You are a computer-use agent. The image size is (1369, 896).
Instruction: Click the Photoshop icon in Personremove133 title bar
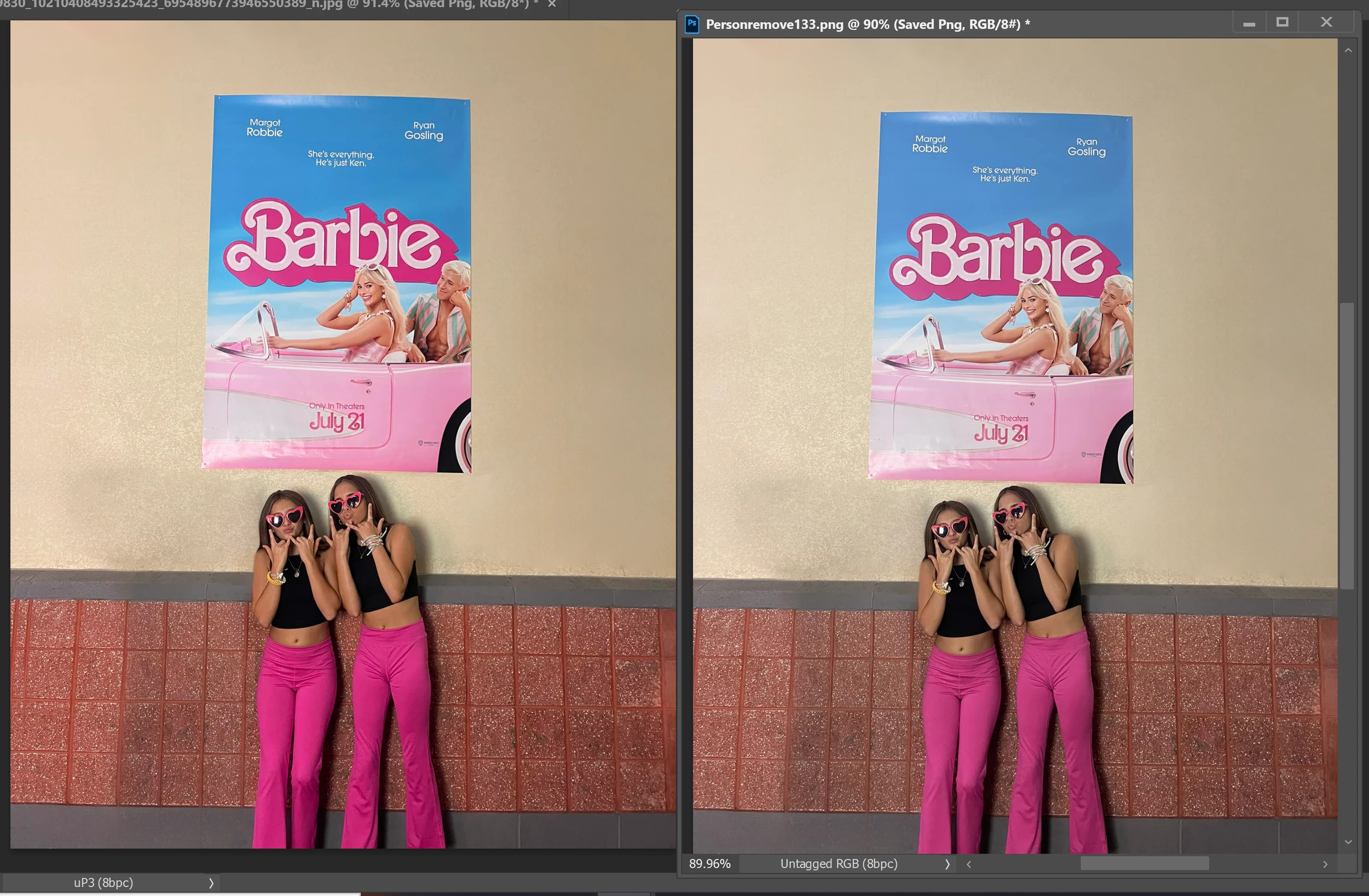(692, 24)
